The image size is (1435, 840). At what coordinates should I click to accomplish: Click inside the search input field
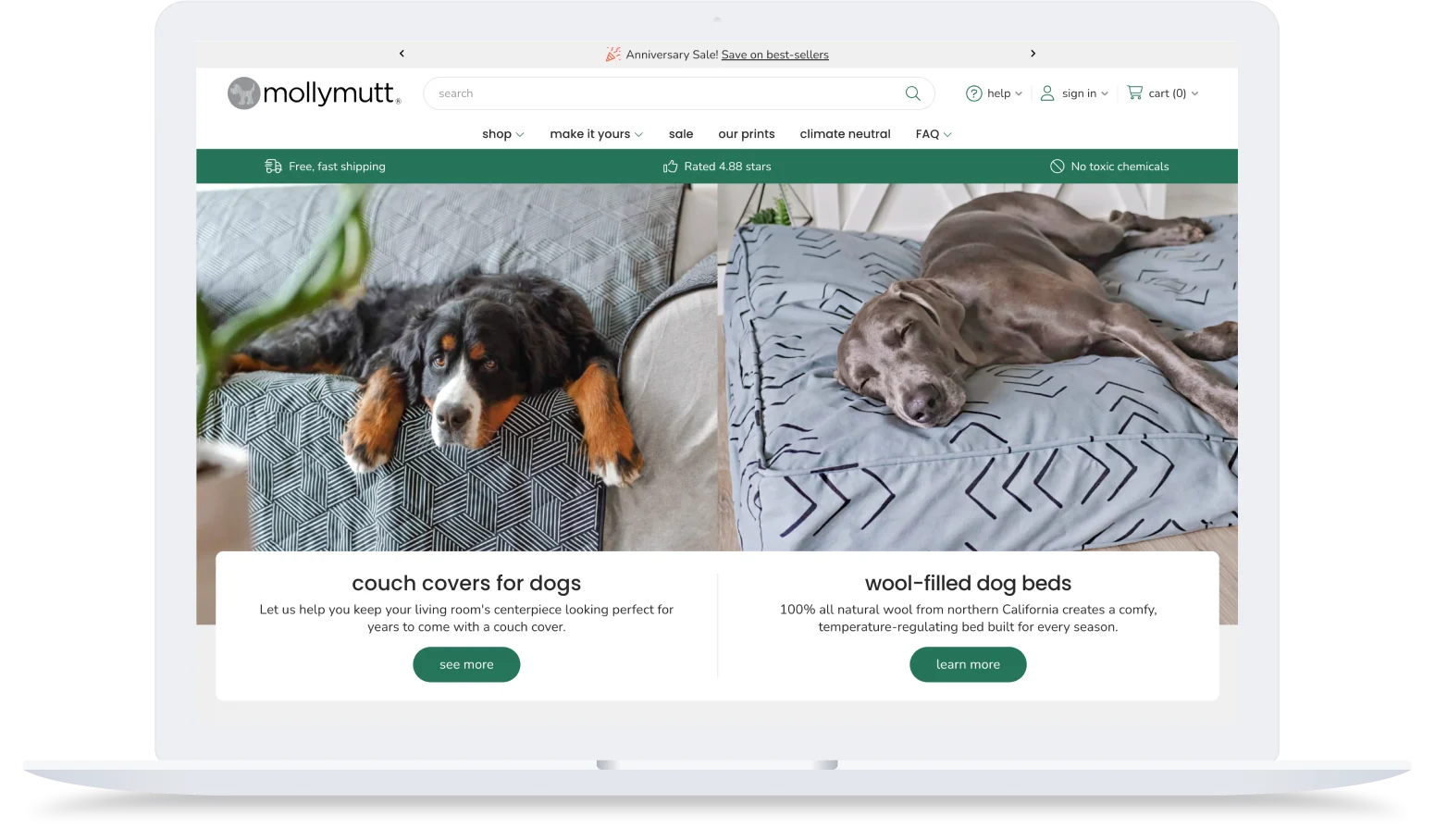pyautogui.click(x=648, y=93)
